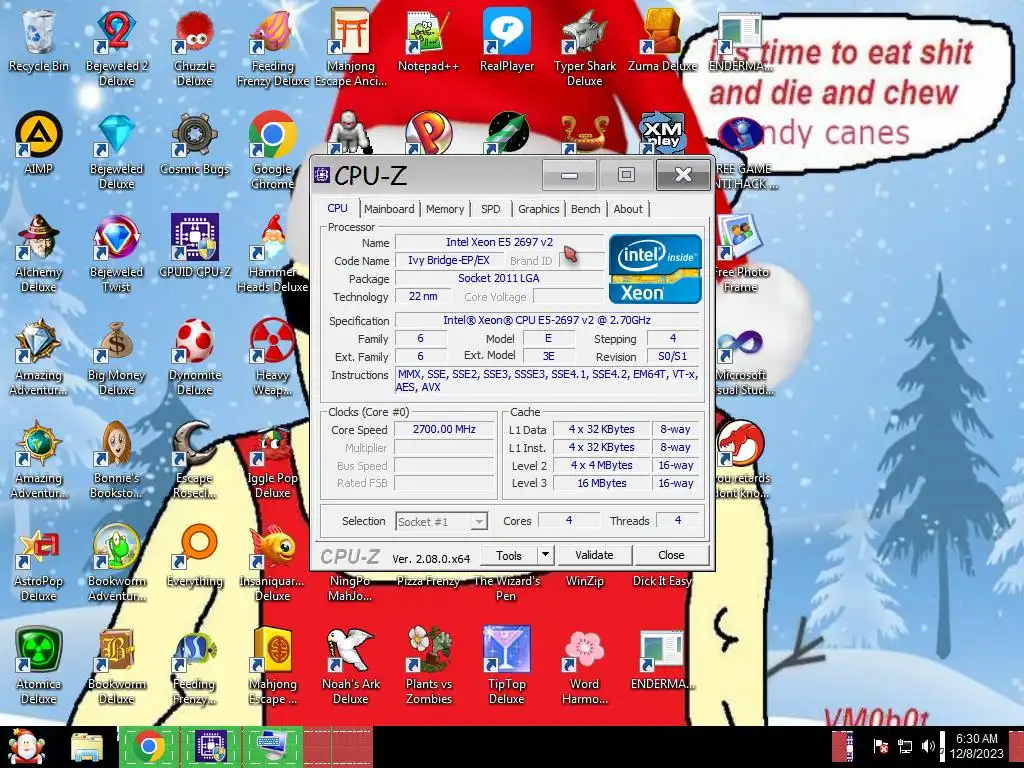Switch to Chrome in the taskbar
The image size is (1024, 768).
[x=150, y=746]
